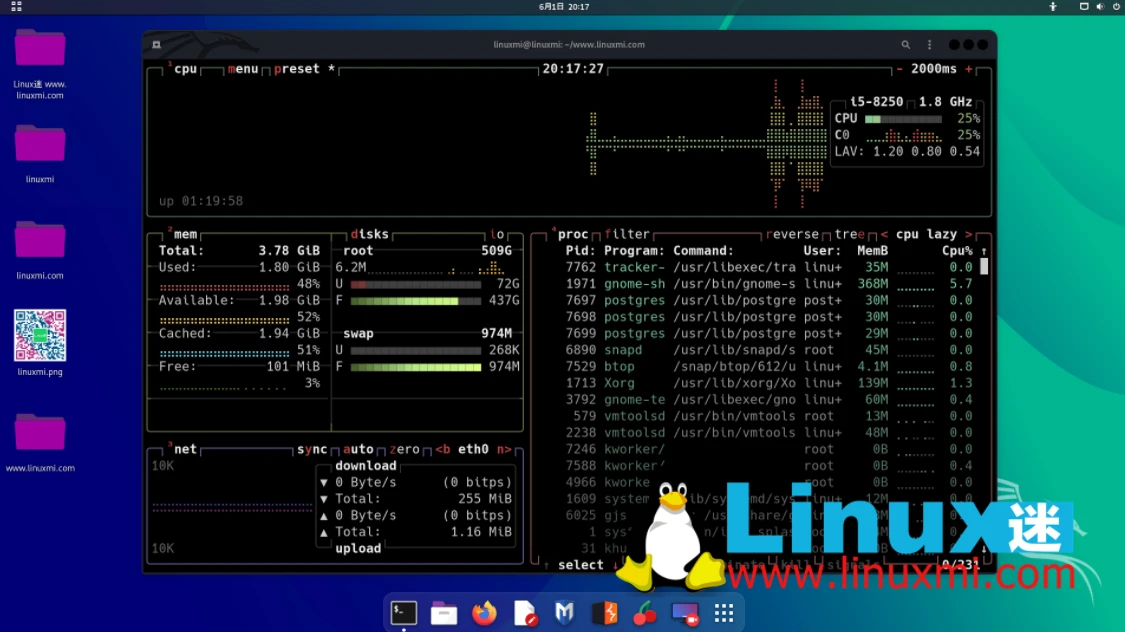
Task: Open the terminal app in the dock
Action: tap(403, 613)
